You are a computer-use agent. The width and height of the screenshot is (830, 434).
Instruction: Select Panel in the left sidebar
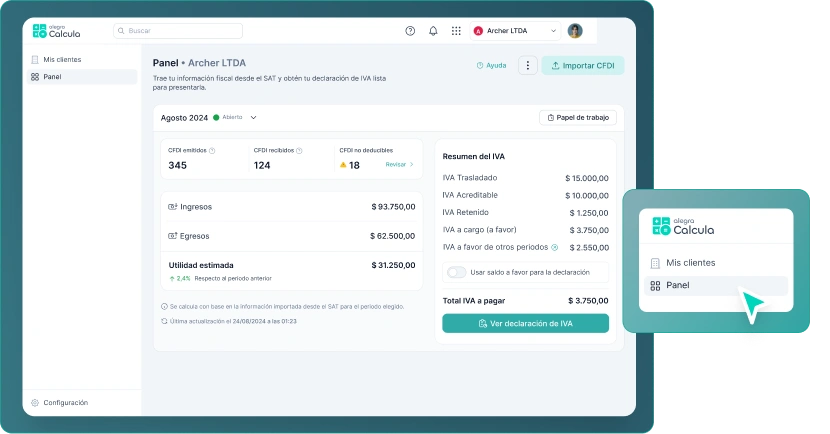pos(52,76)
